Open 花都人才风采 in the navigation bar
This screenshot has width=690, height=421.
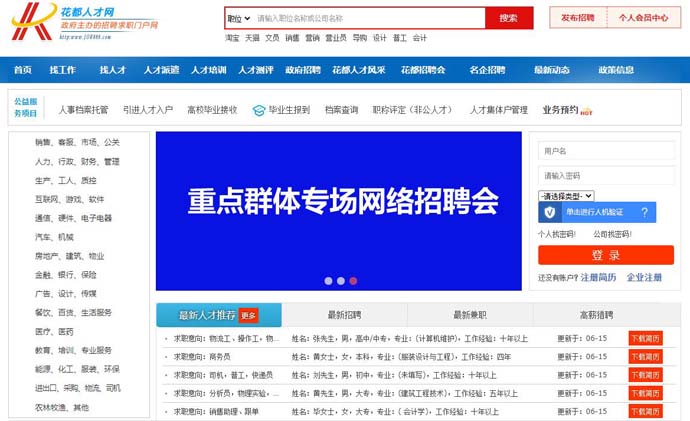359,70
